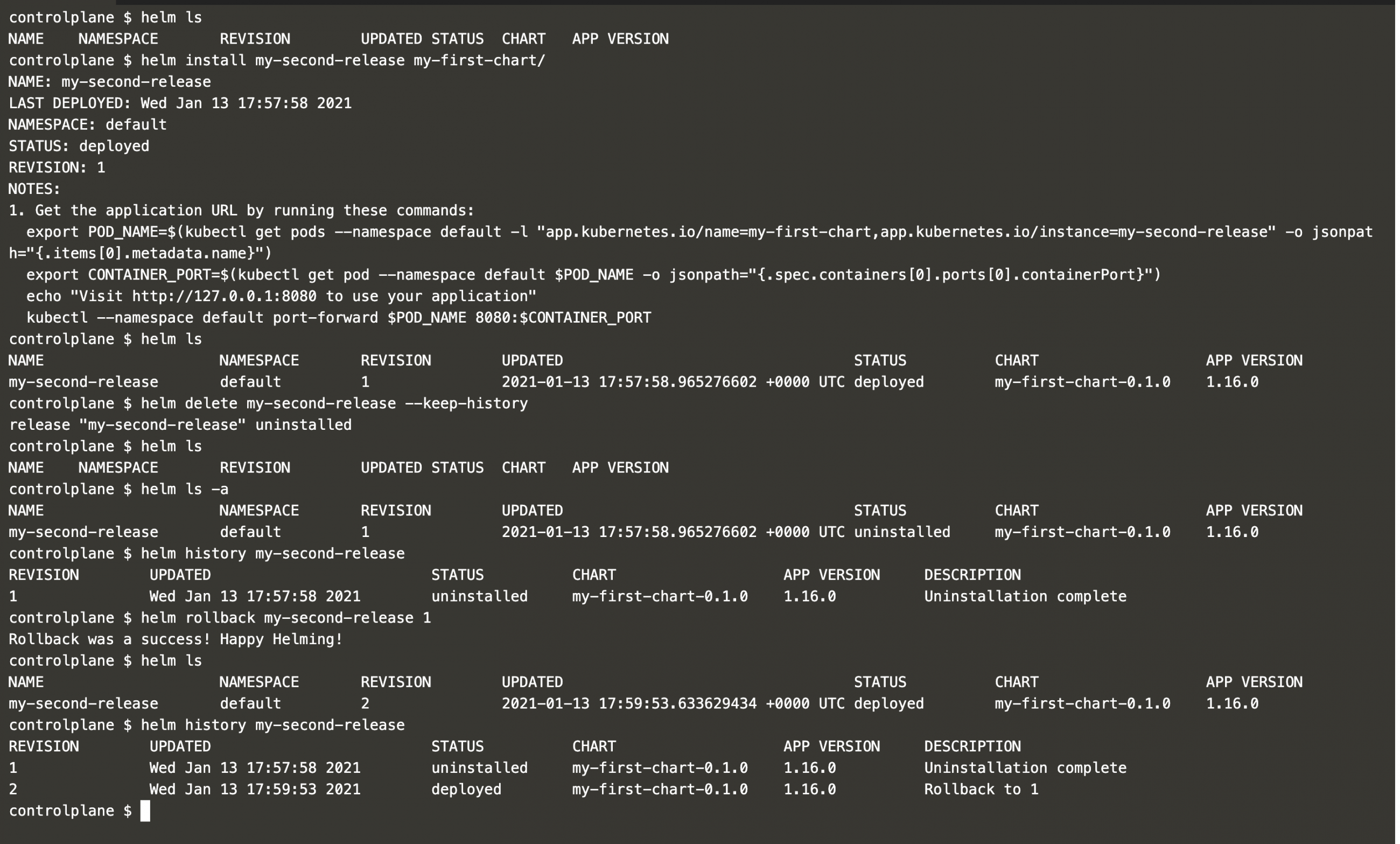Click the 'helm install my-second-release my-first-chart/' command
The height and width of the screenshot is (844, 1400).
point(342,60)
